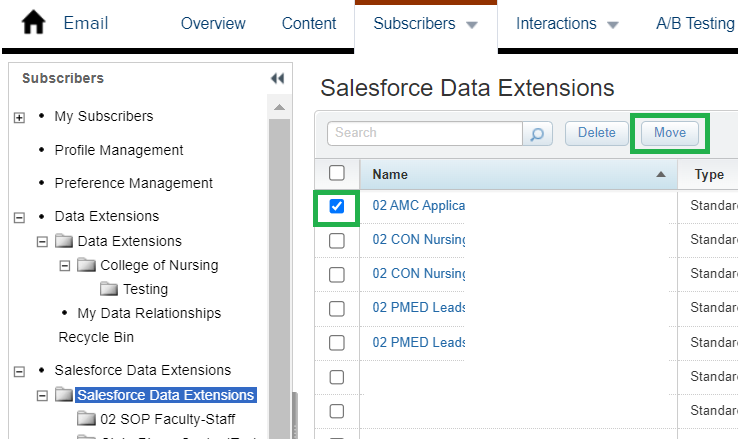Select the College of Nursing label
This screenshot has width=738, height=439.
click(x=159, y=265)
